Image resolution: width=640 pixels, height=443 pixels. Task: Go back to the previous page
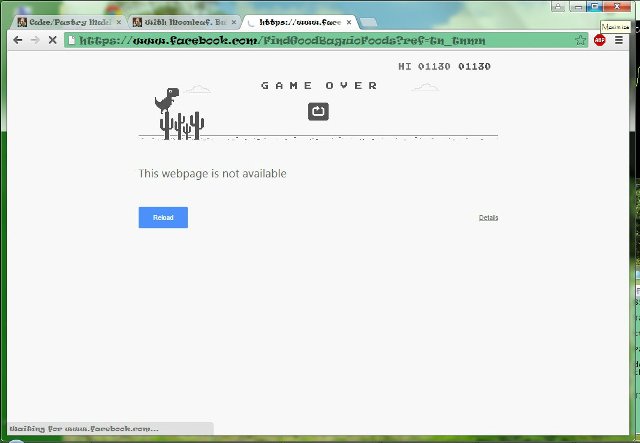17,40
